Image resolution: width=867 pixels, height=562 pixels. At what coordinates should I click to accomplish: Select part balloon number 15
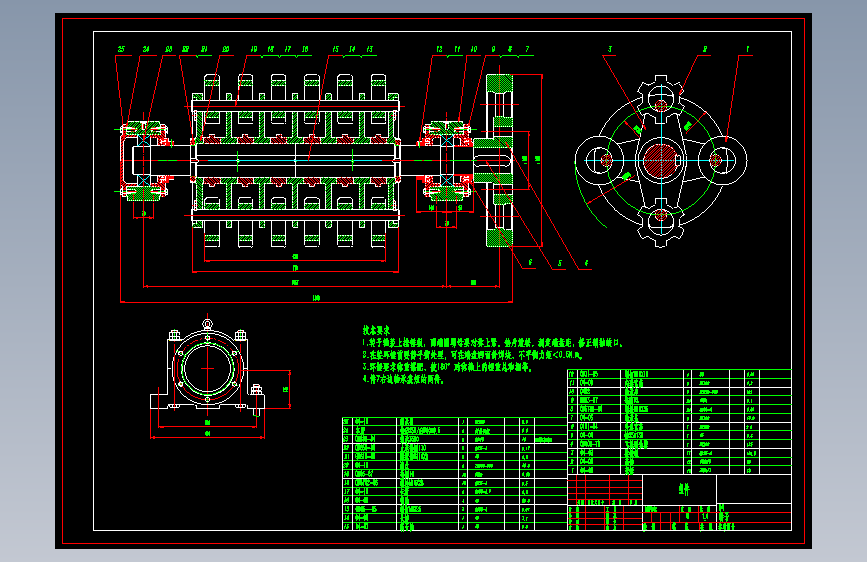click(336, 49)
